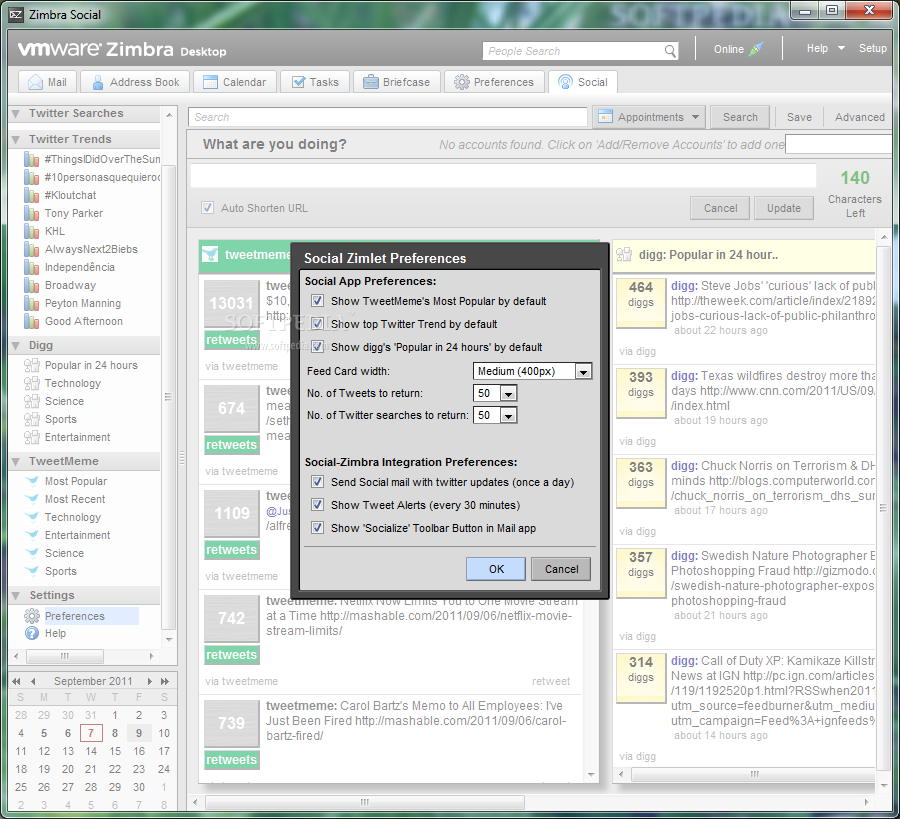Open the Feed Card width dropdown
Viewport: 900px width, 819px height.
click(x=583, y=372)
